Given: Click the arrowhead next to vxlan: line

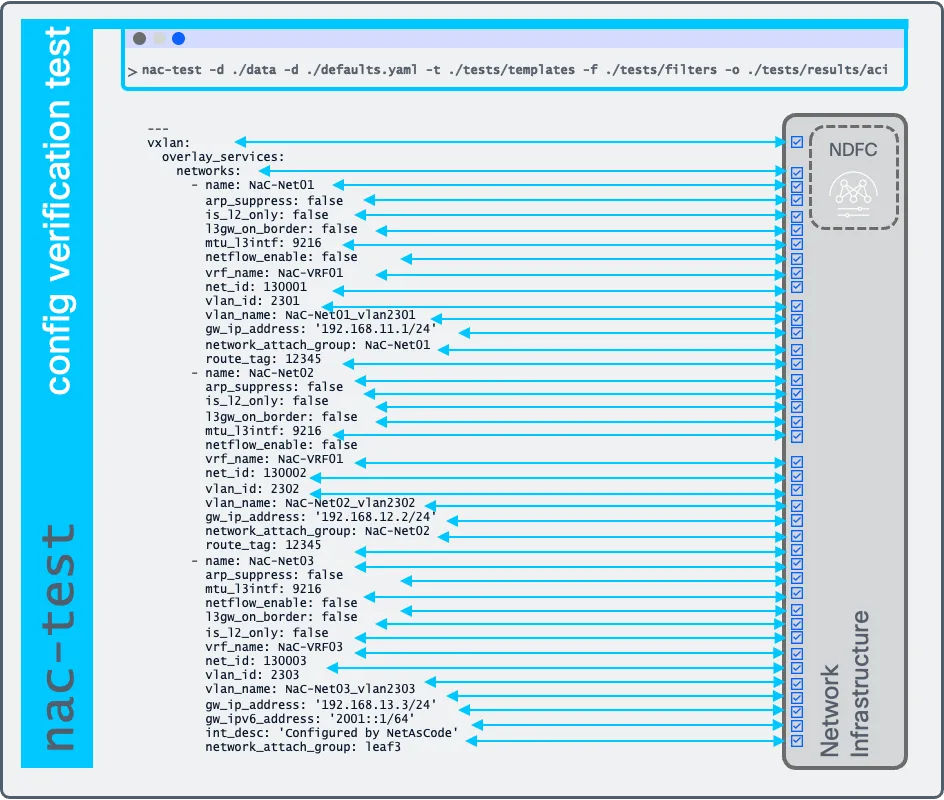Looking at the screenshot, I should [x=240, y=143].
